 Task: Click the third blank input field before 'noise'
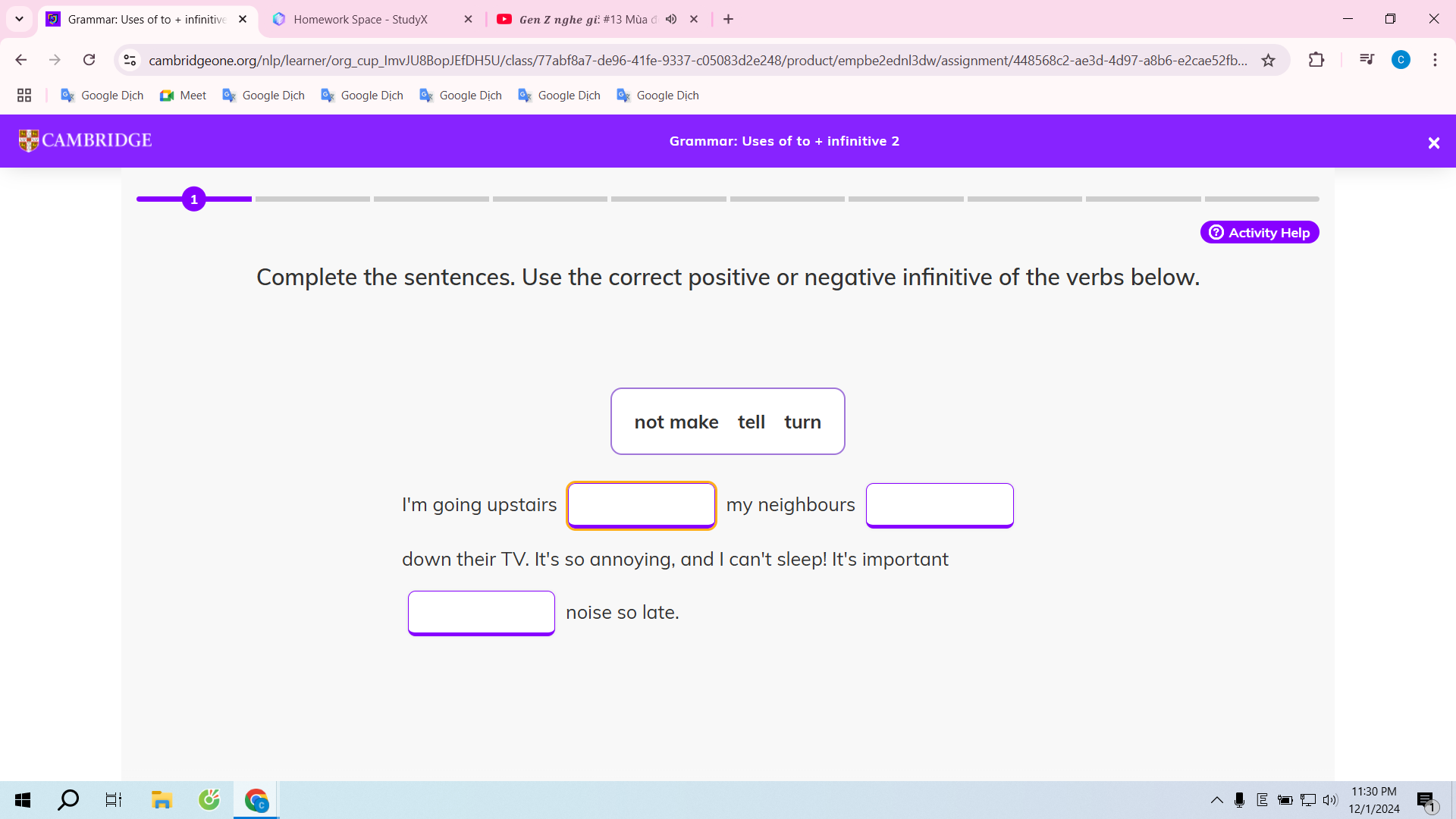(480, 611)
